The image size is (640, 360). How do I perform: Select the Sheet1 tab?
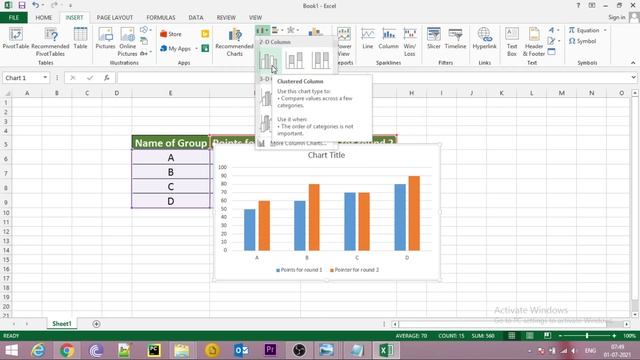[62, 324]
